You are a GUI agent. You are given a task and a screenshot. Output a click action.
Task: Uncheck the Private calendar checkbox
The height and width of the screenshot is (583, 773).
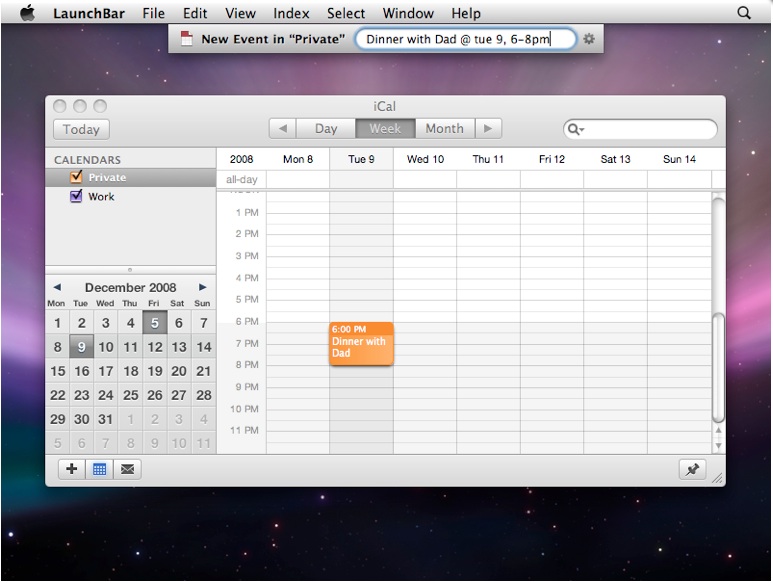[x=76, y=177]
